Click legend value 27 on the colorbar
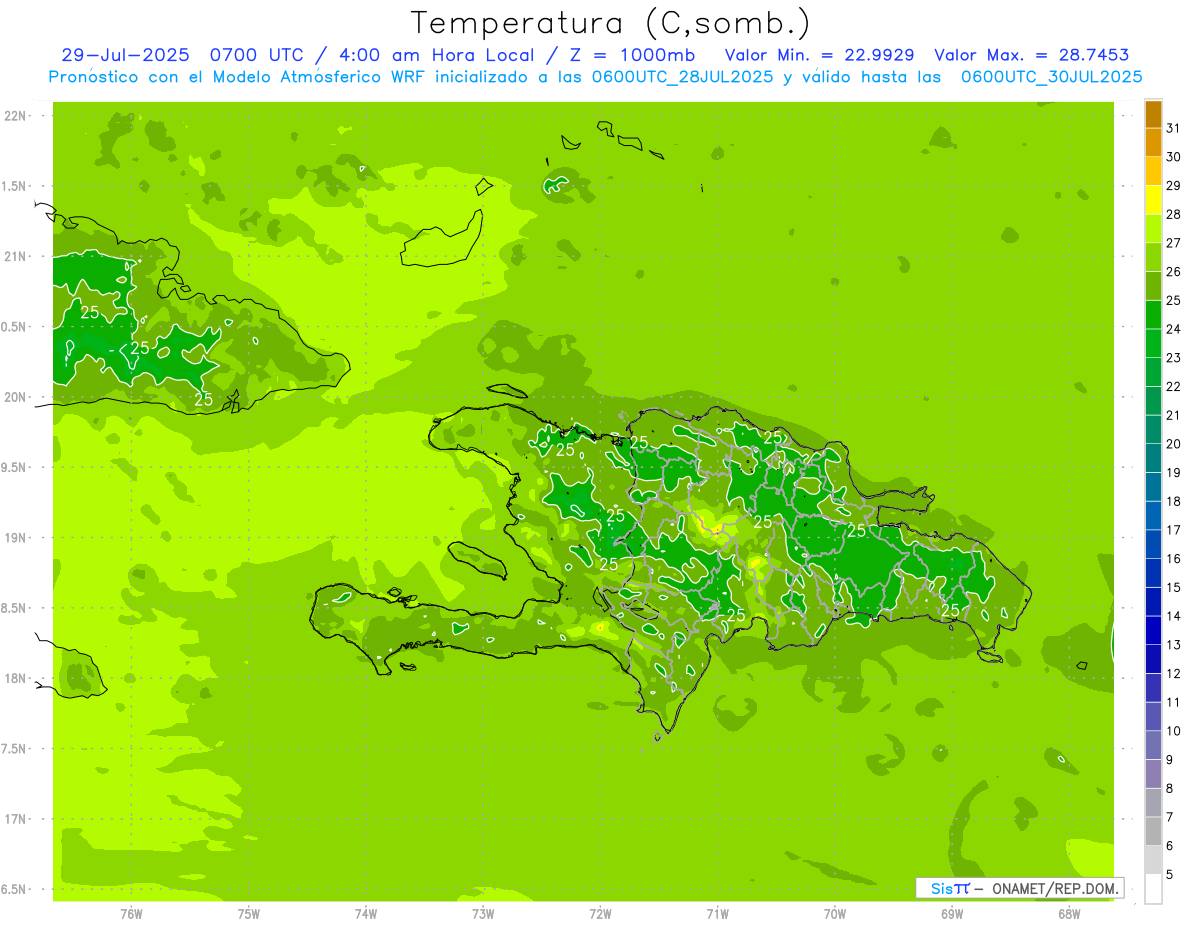 tap(1173, 243)
